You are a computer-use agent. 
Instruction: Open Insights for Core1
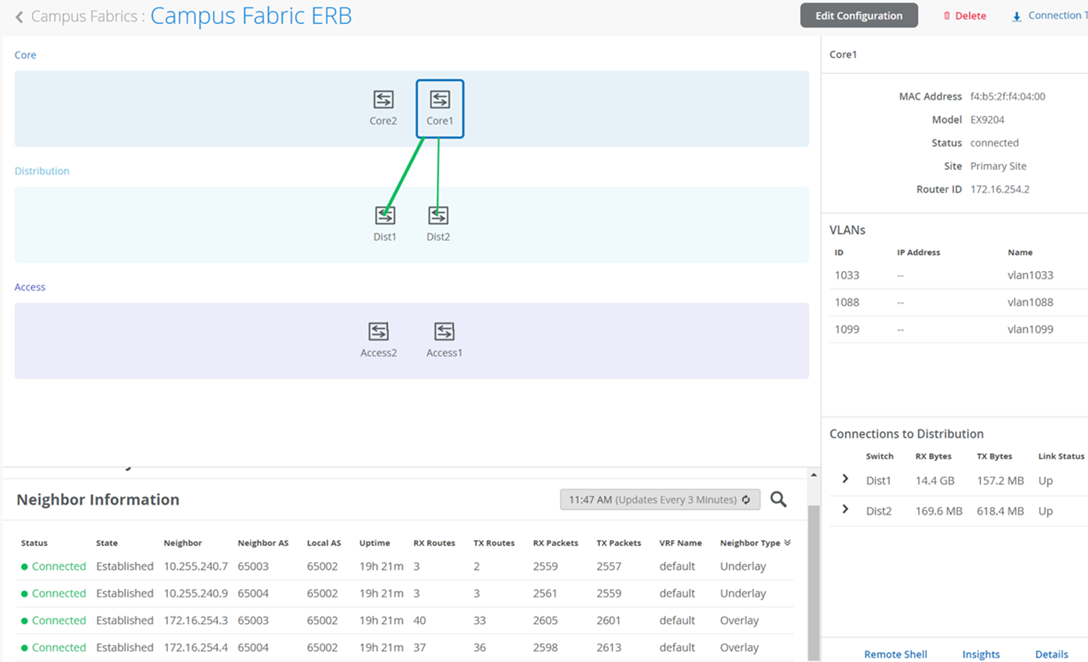(980, 654)
